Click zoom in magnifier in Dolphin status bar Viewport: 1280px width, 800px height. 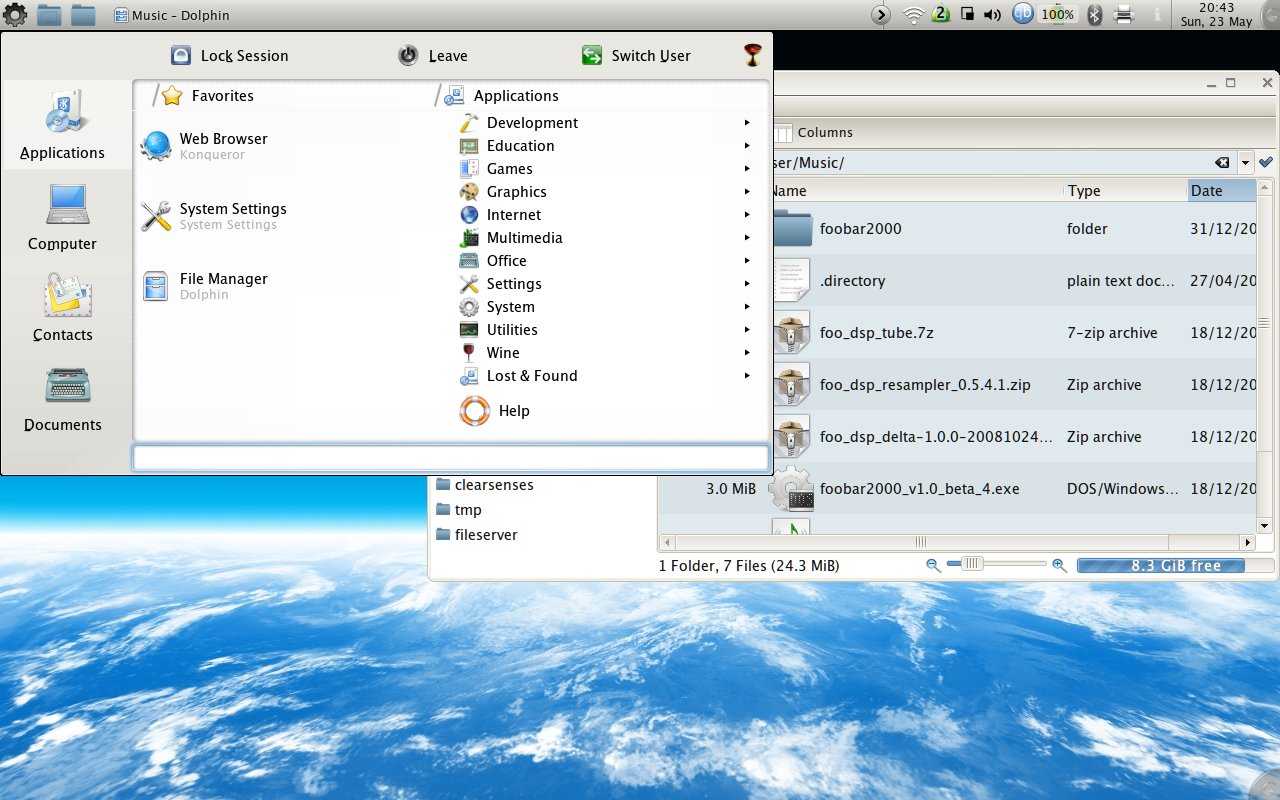pyautogui.click(x=1059, y=565)
